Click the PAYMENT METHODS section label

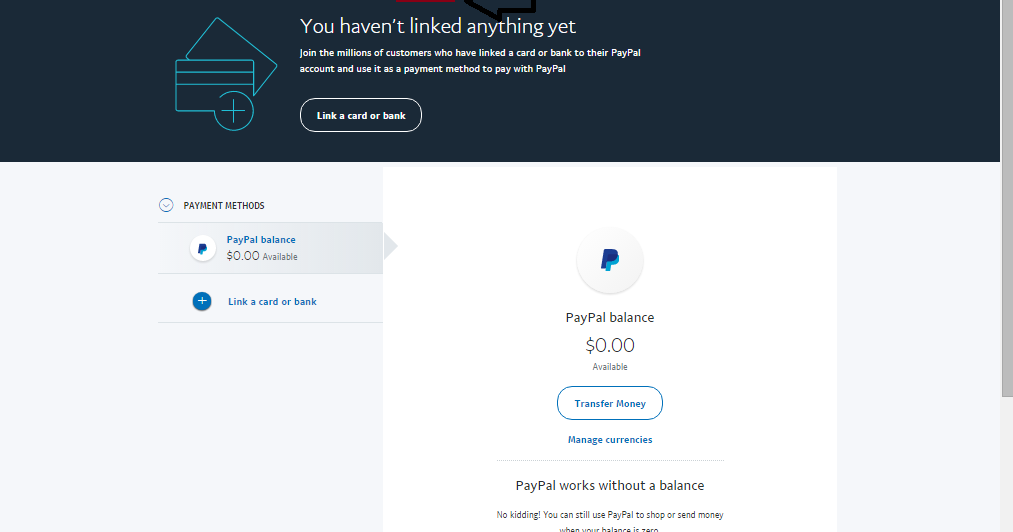[x=224, y=206]
